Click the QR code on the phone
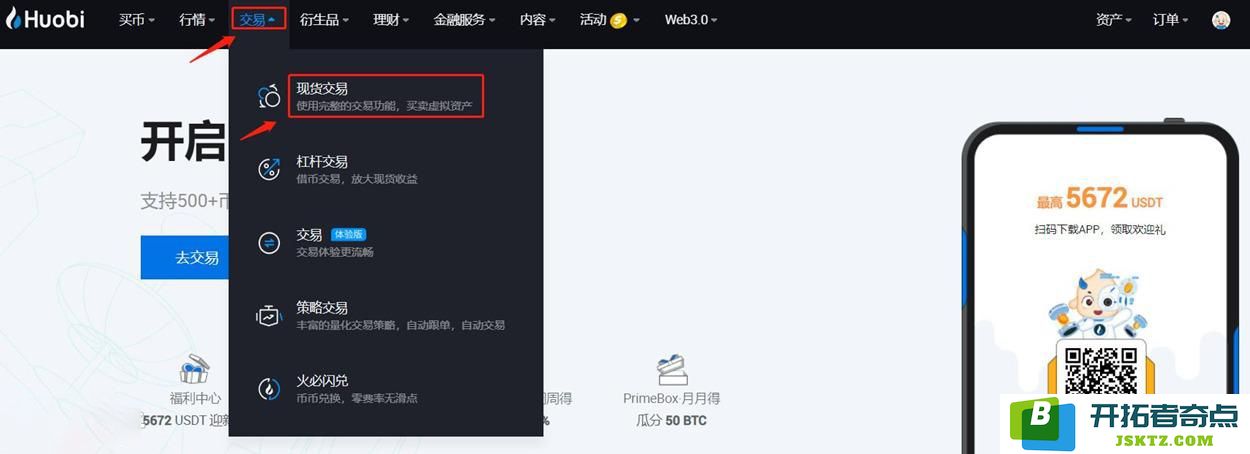 1100,370
